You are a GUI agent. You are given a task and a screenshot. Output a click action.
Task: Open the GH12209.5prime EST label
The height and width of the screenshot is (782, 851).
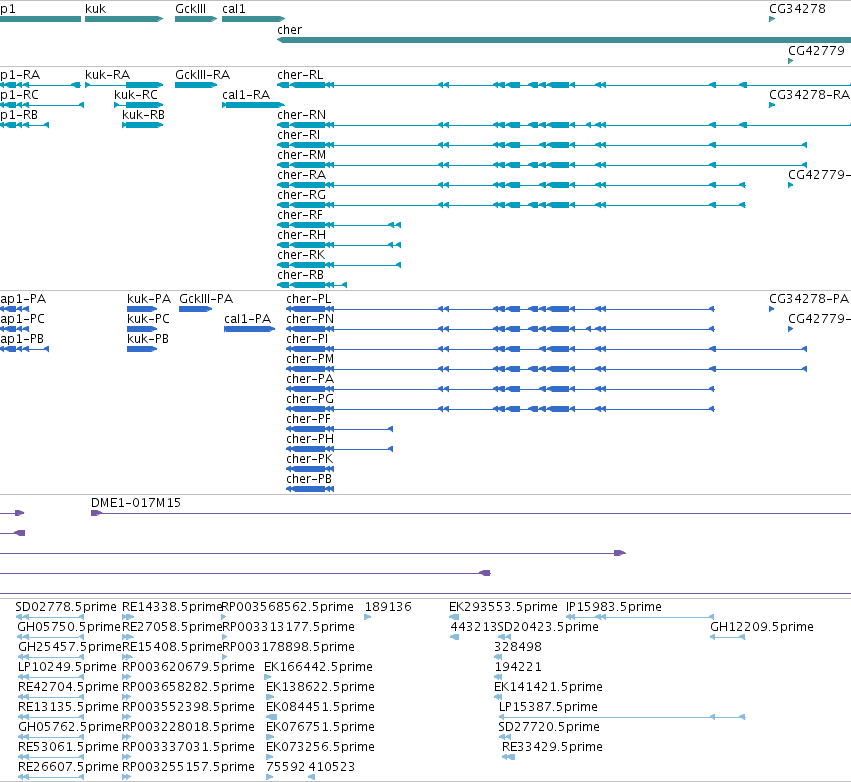[762, 627]
